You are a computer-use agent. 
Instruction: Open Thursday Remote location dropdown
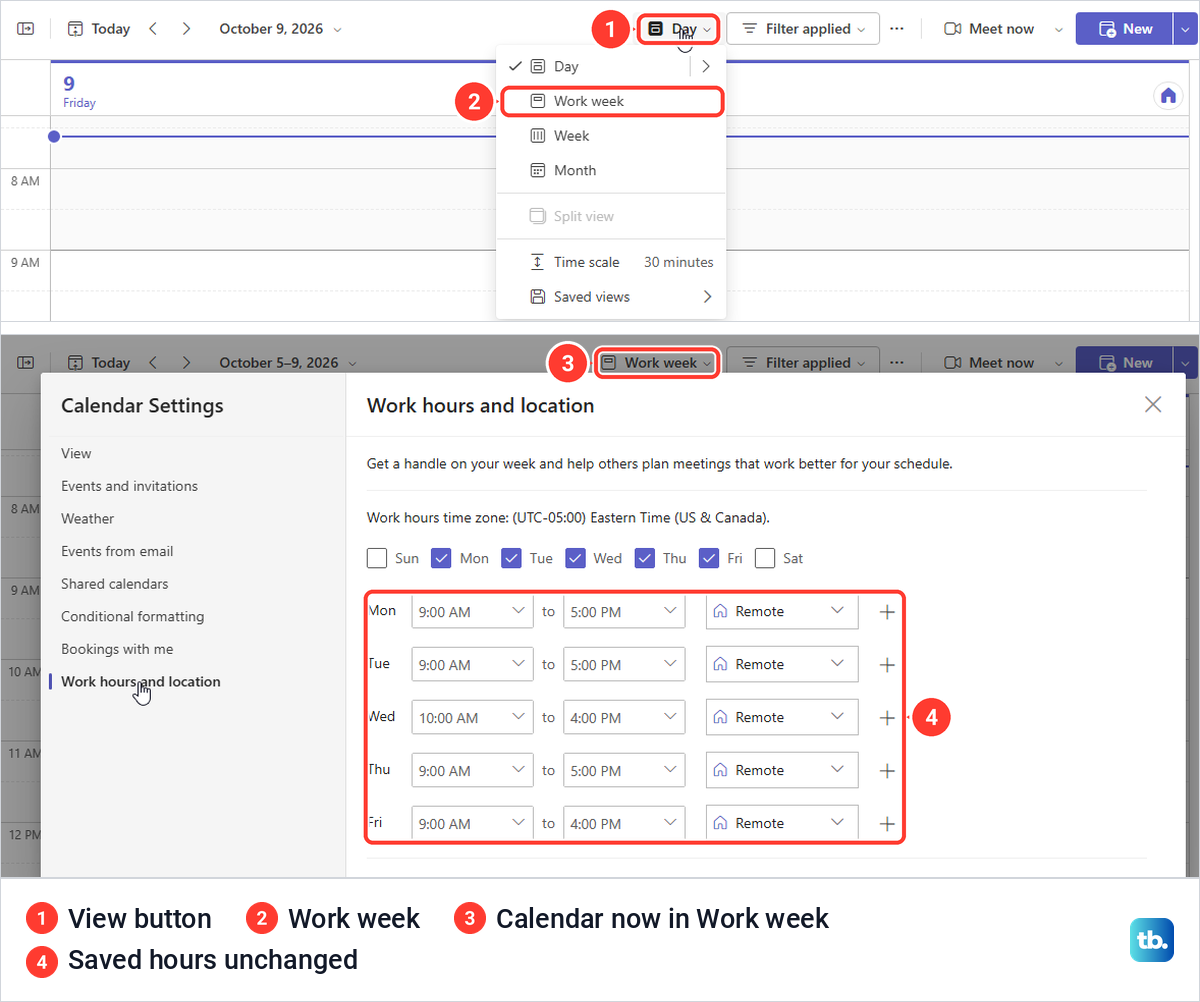coord(782,770)
